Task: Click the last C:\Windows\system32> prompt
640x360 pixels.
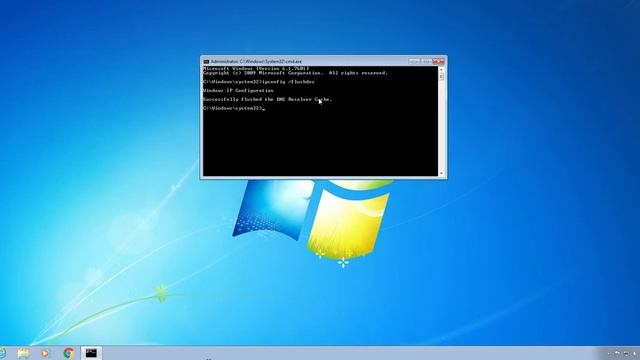Action: [x=233, y=108]
